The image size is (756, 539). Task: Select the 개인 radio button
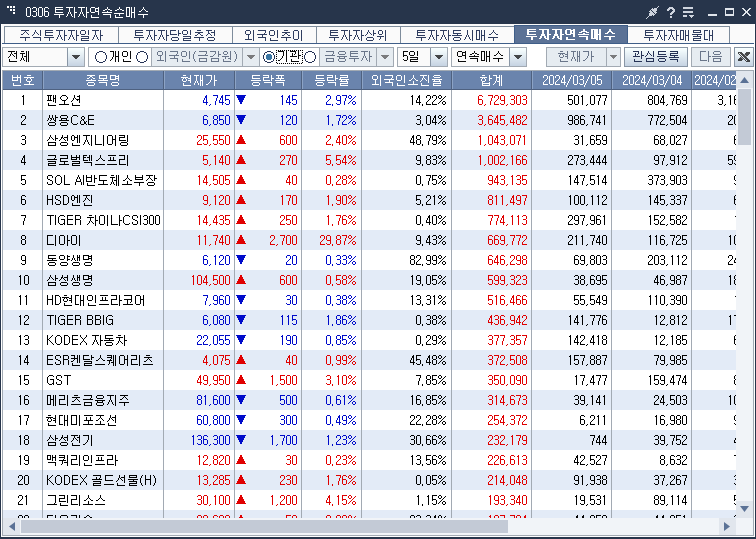tap(101, 57)
